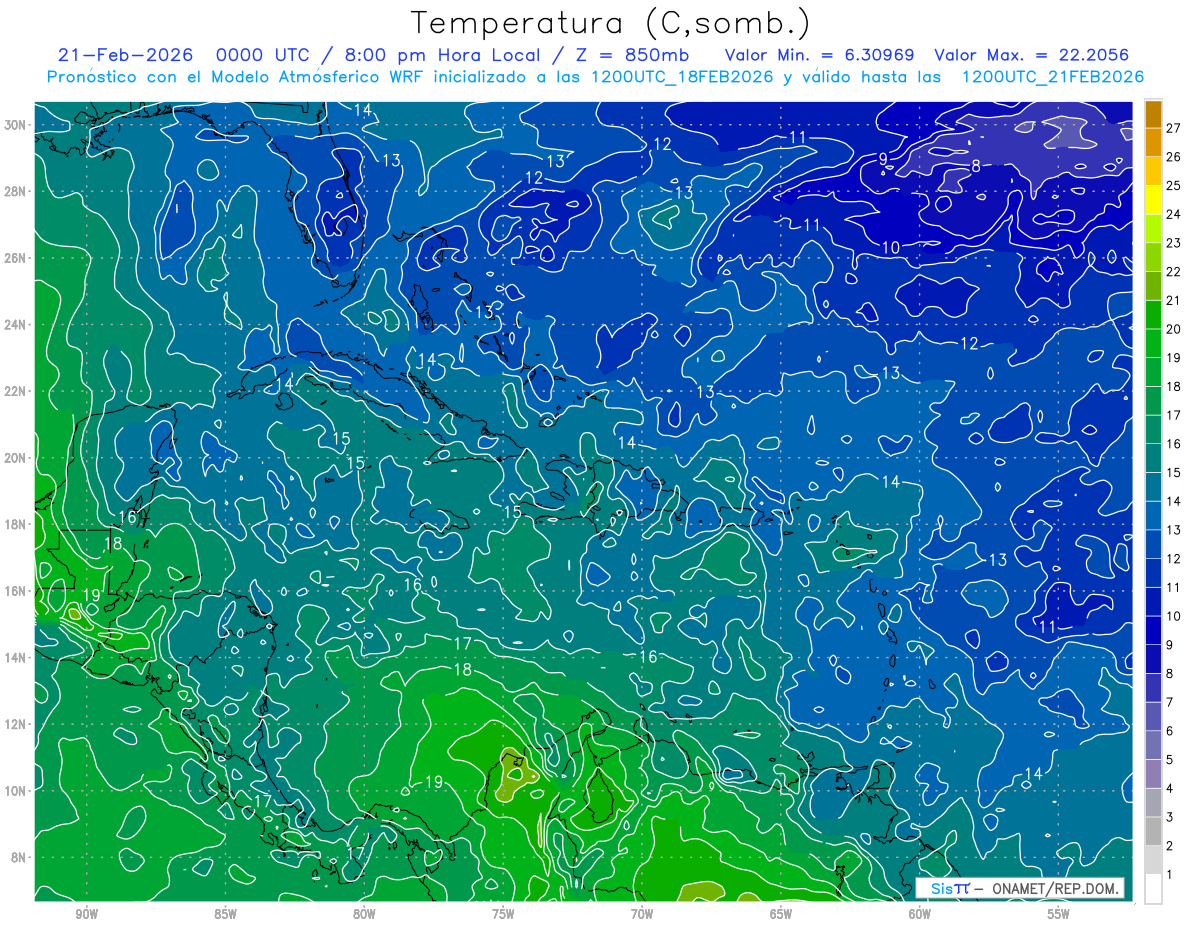This screenshot has width=1200, height=927.
Task: Click the colorbar scale label "4"
Action: [x=1170, y=789]
